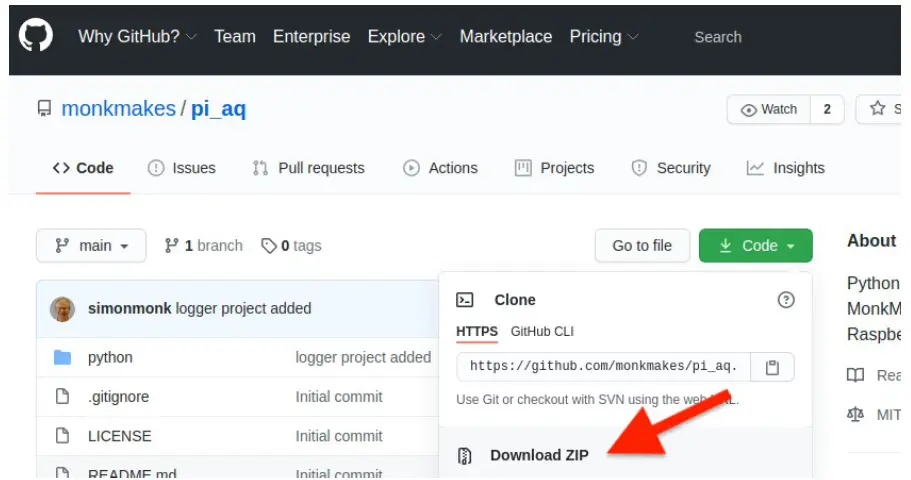Open the Actions tab
The image size is (911, 480).
[440, 168]
